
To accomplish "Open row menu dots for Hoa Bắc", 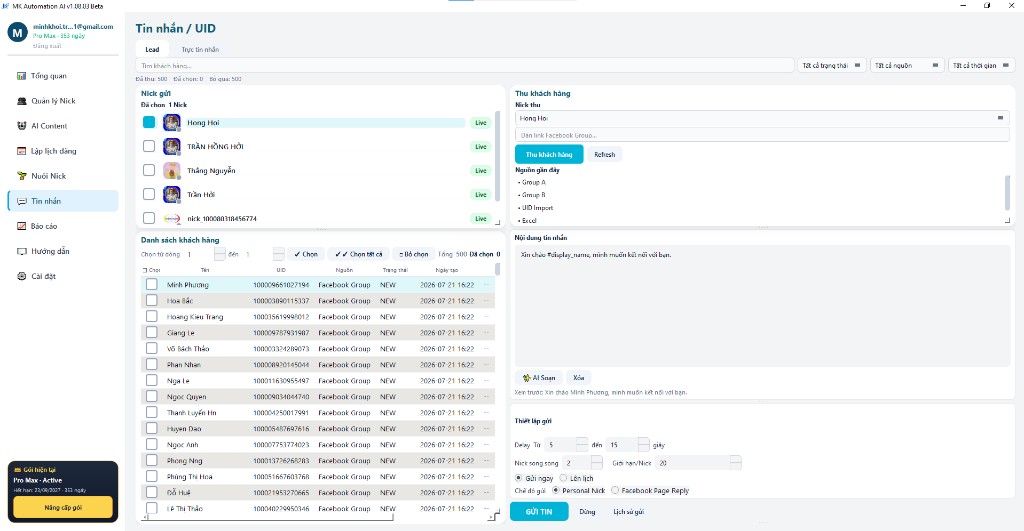I will (486, 300).
